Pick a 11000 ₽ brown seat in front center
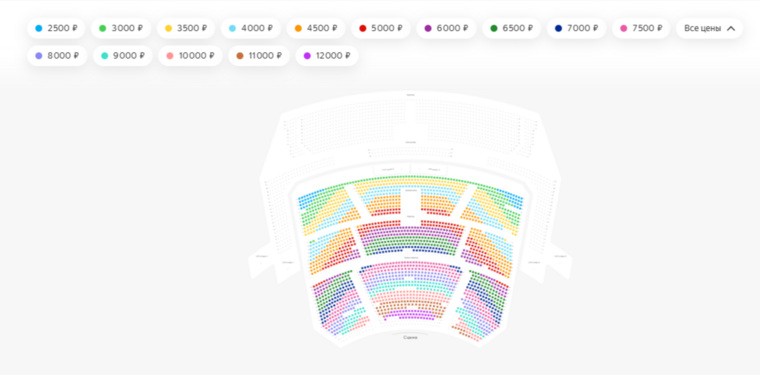This screenshot has width=760, height=375. 411,307
